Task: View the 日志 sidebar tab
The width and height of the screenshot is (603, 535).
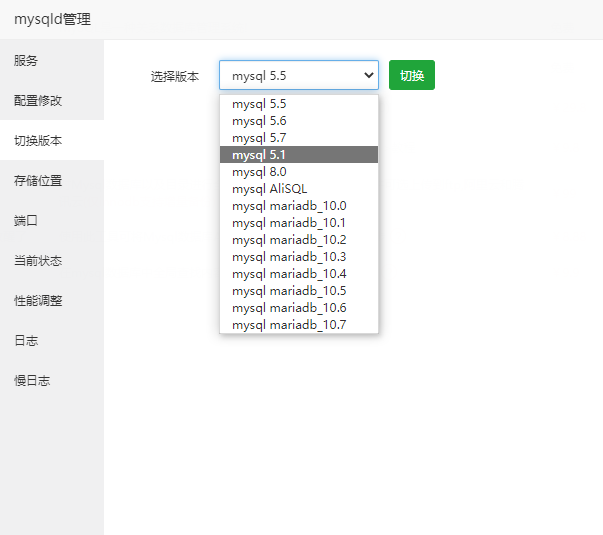Action: pos(52,340)
